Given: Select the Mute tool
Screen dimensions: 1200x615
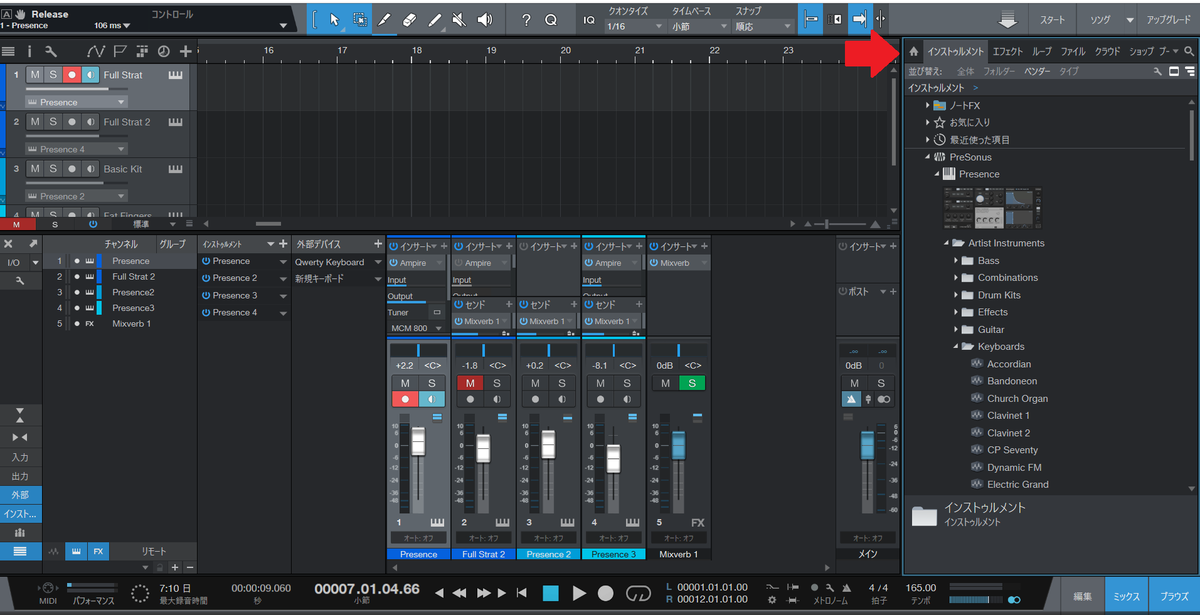Looking at the screenshot, I should [x=459, y=19].
